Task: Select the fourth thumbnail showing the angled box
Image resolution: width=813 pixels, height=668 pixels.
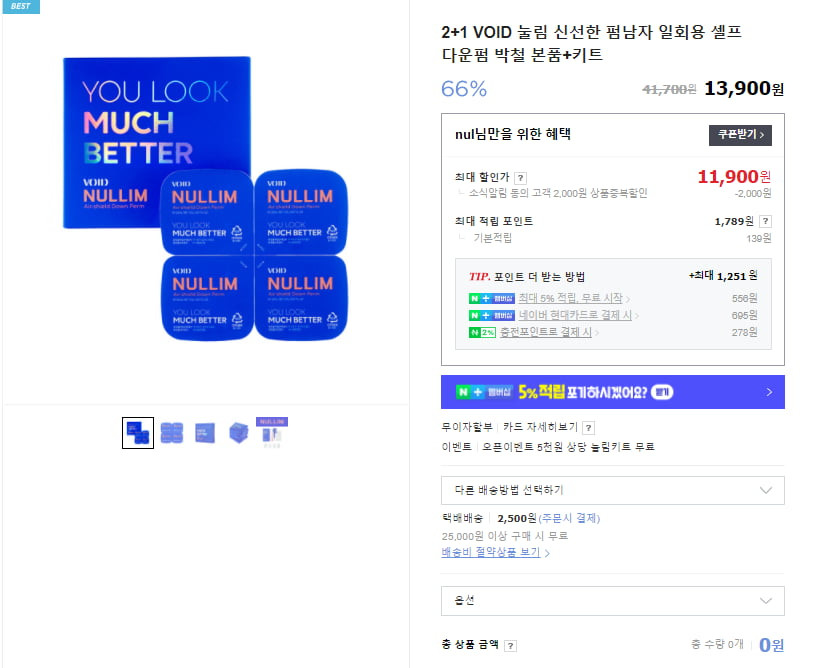Action: [239, 433]
